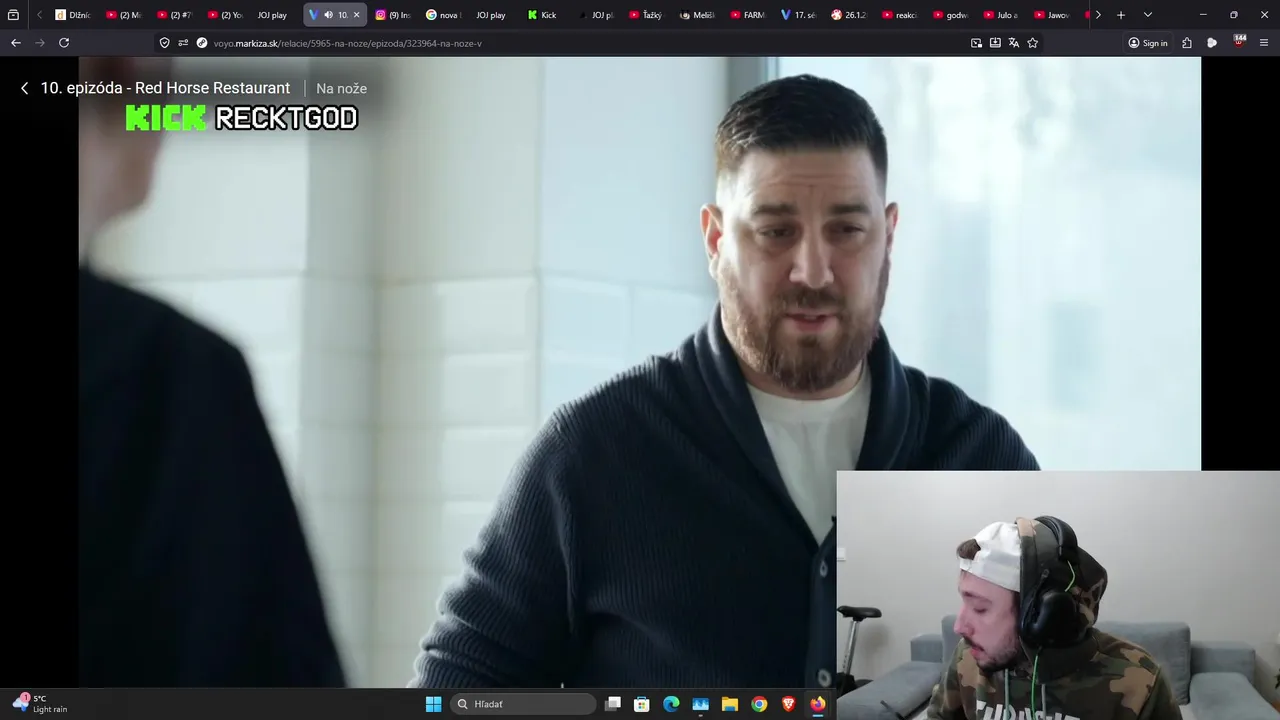
Task: Open the tracking protection shield icon
Action: point(165,43)
